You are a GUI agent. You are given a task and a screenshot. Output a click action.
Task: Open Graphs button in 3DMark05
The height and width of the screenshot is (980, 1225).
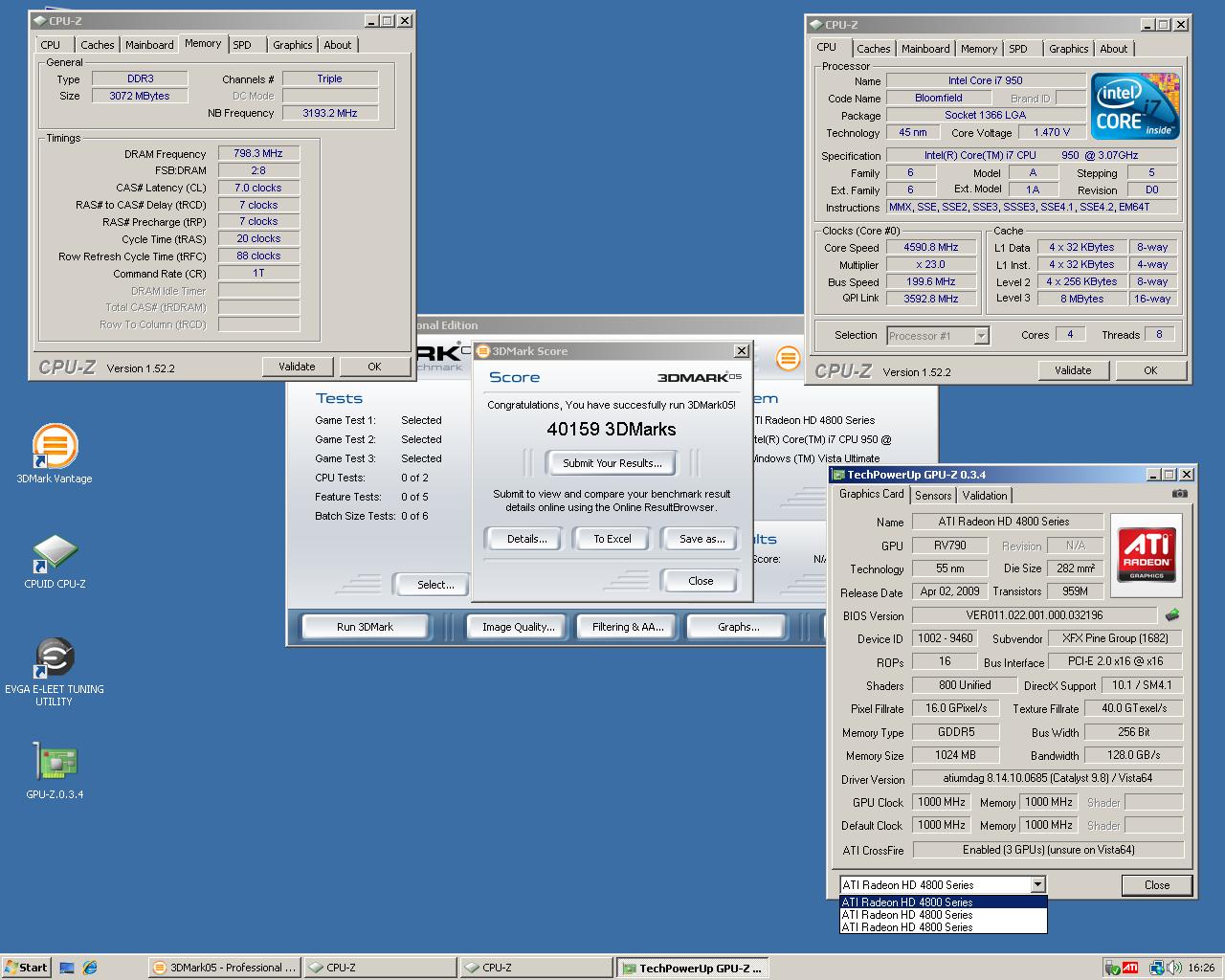tap(738, 627)
